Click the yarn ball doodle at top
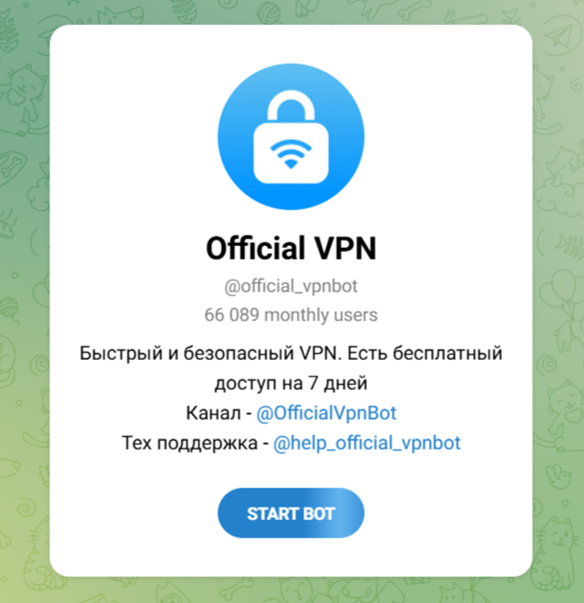 point(268,12)
